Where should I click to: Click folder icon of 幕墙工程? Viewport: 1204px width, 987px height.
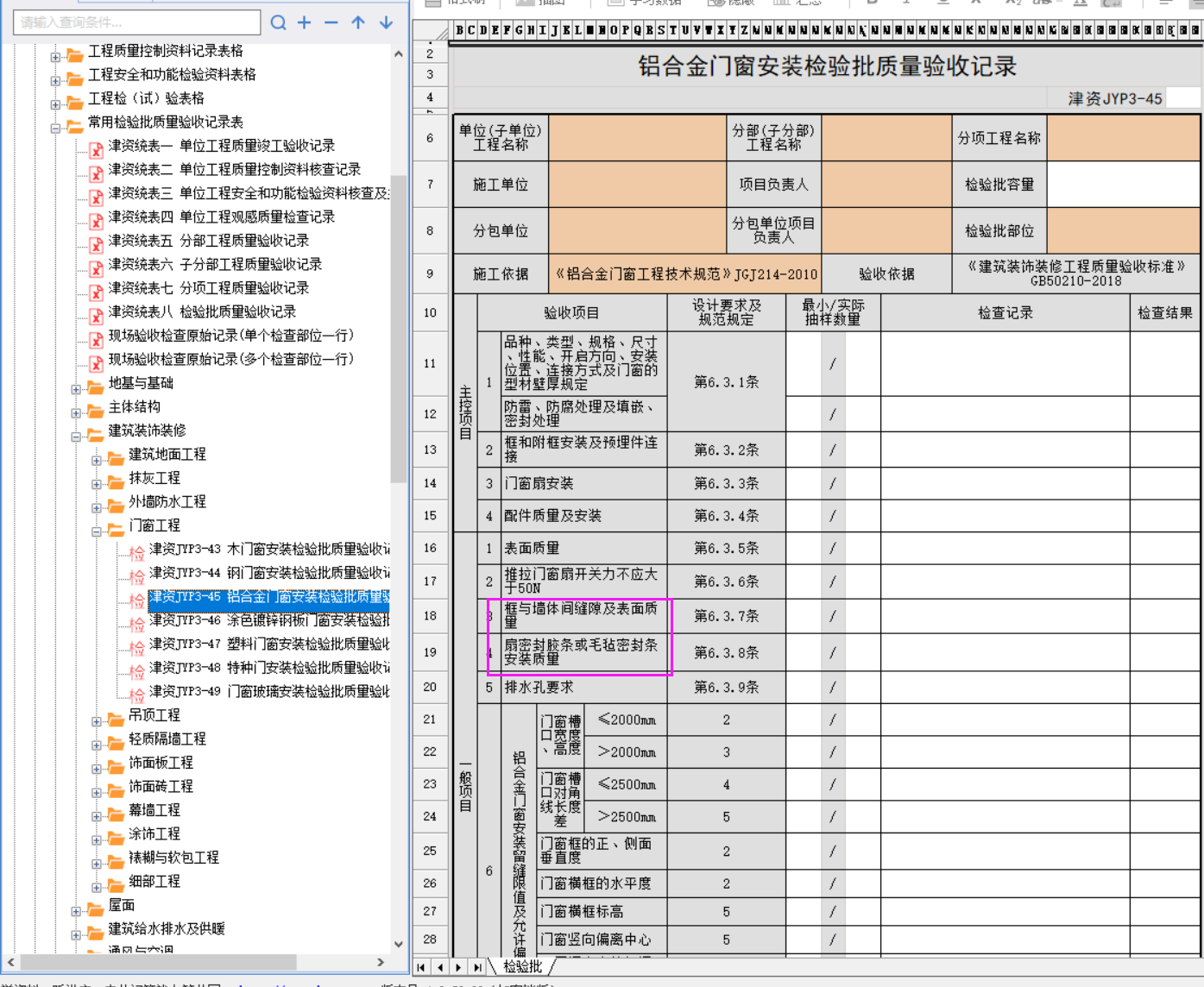pos(116,814)
